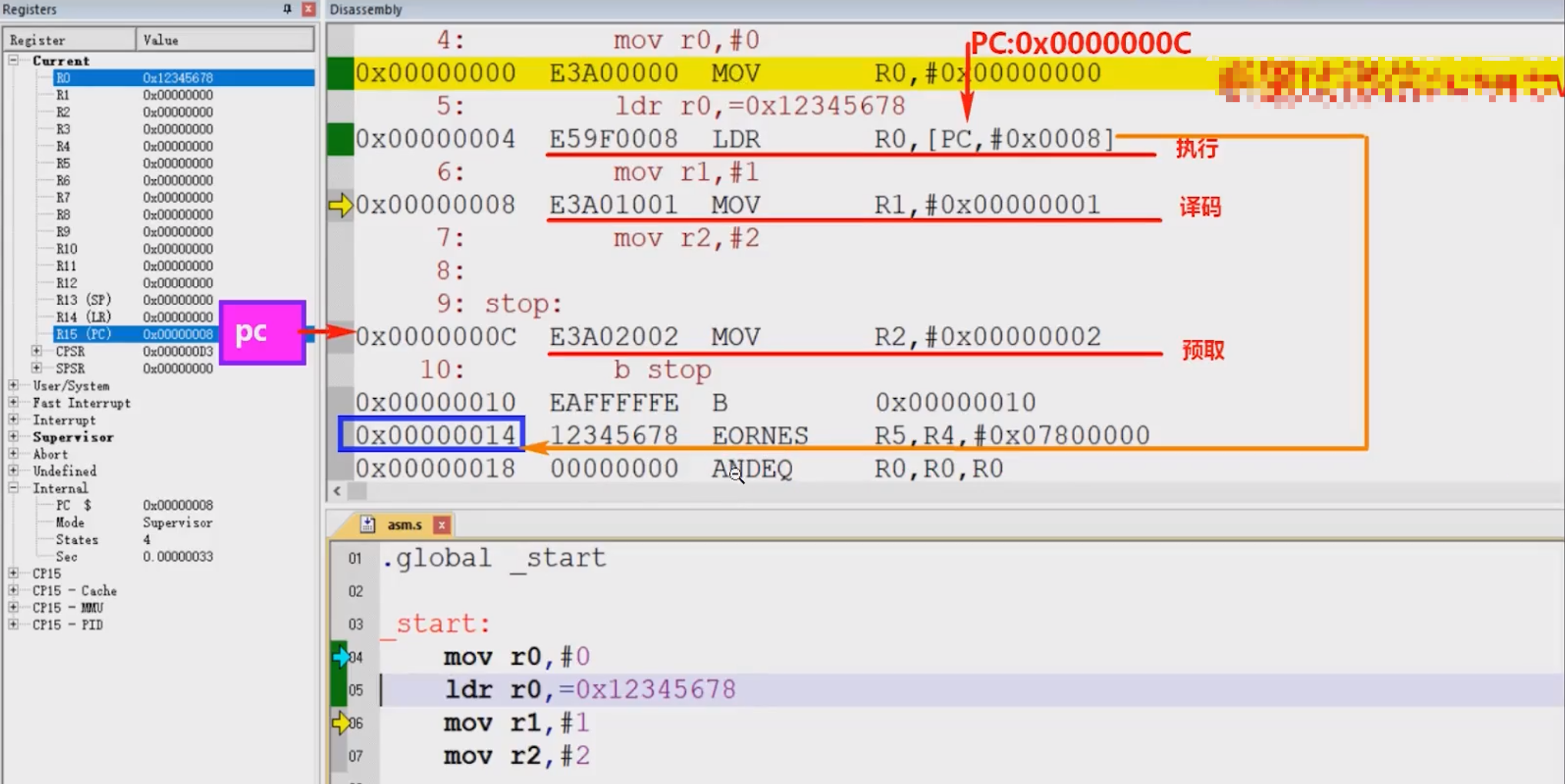Expand the CP15 - Cache group
The height and width of the screenshot is (784, 1565).
coord(14,590)
